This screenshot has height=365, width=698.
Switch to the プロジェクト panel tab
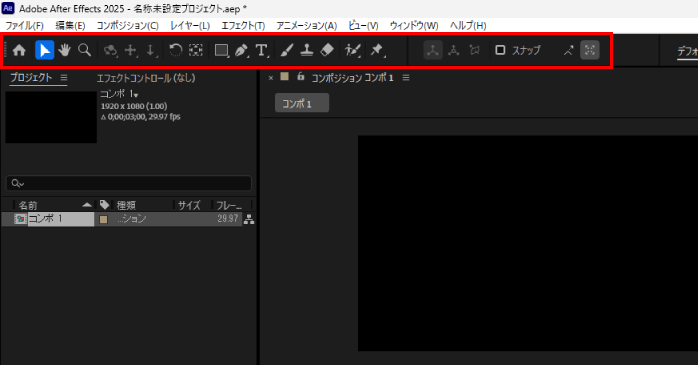(x=31, y=78)
